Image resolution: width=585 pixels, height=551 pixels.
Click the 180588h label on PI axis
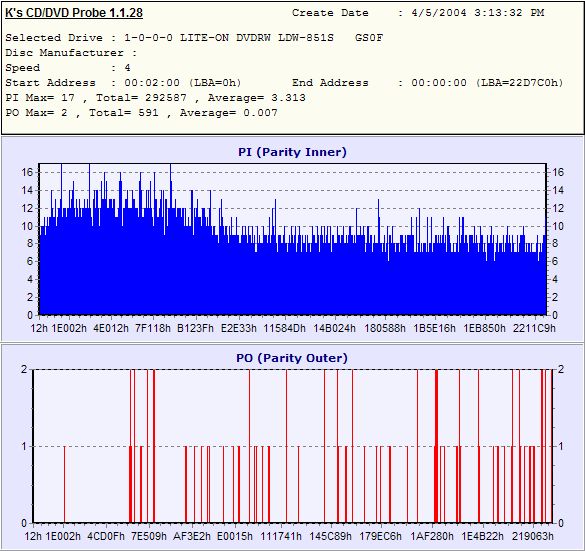click(x=385, y=328)
